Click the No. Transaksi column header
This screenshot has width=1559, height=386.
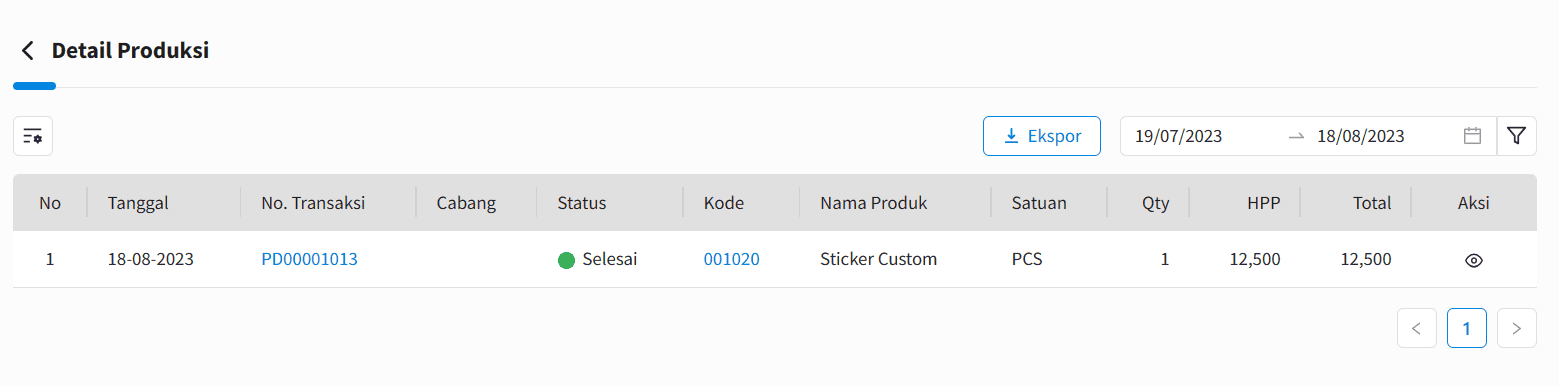coord(313,203)
